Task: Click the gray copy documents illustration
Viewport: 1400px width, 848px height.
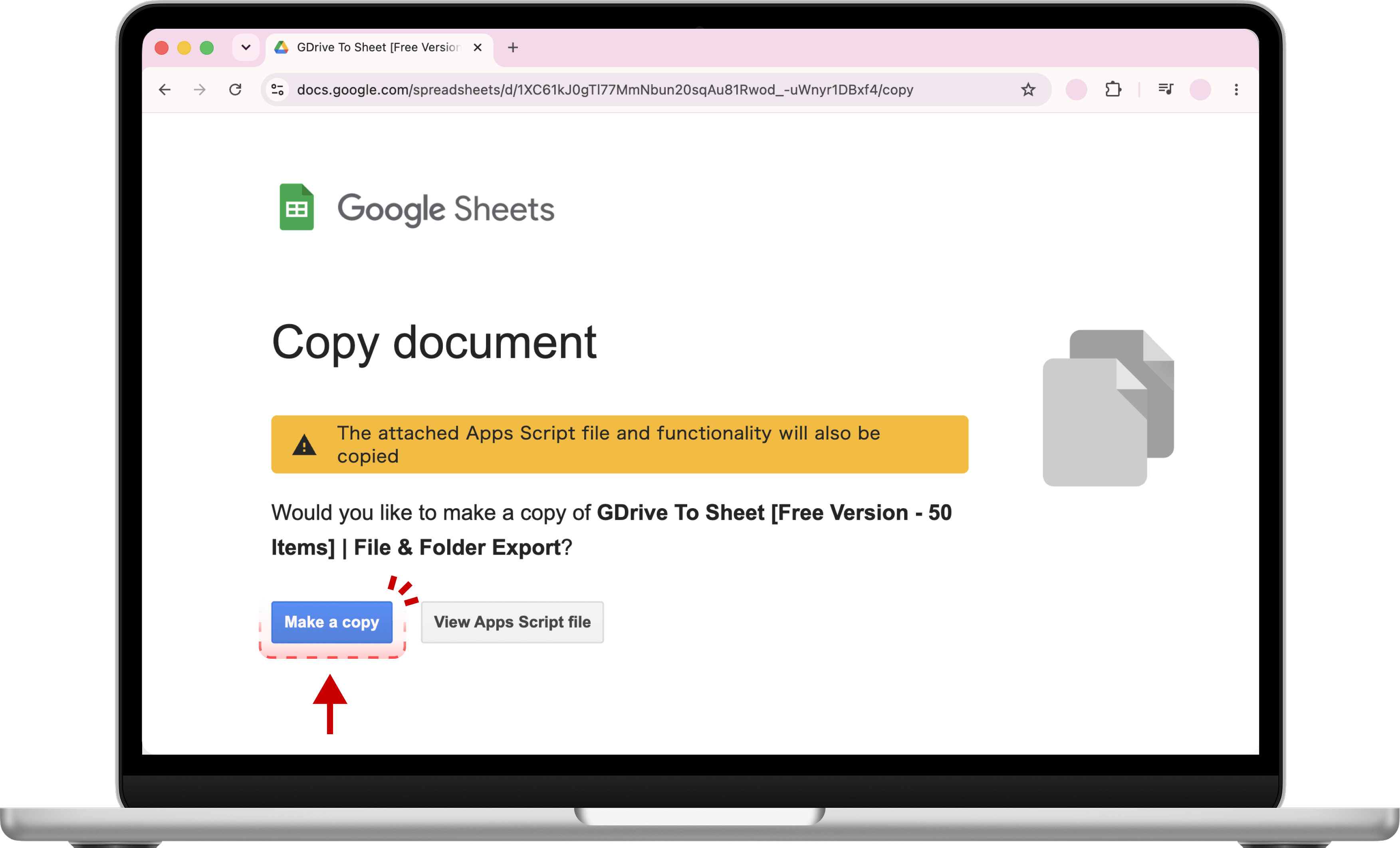Action: click(x=1108, y=408)
